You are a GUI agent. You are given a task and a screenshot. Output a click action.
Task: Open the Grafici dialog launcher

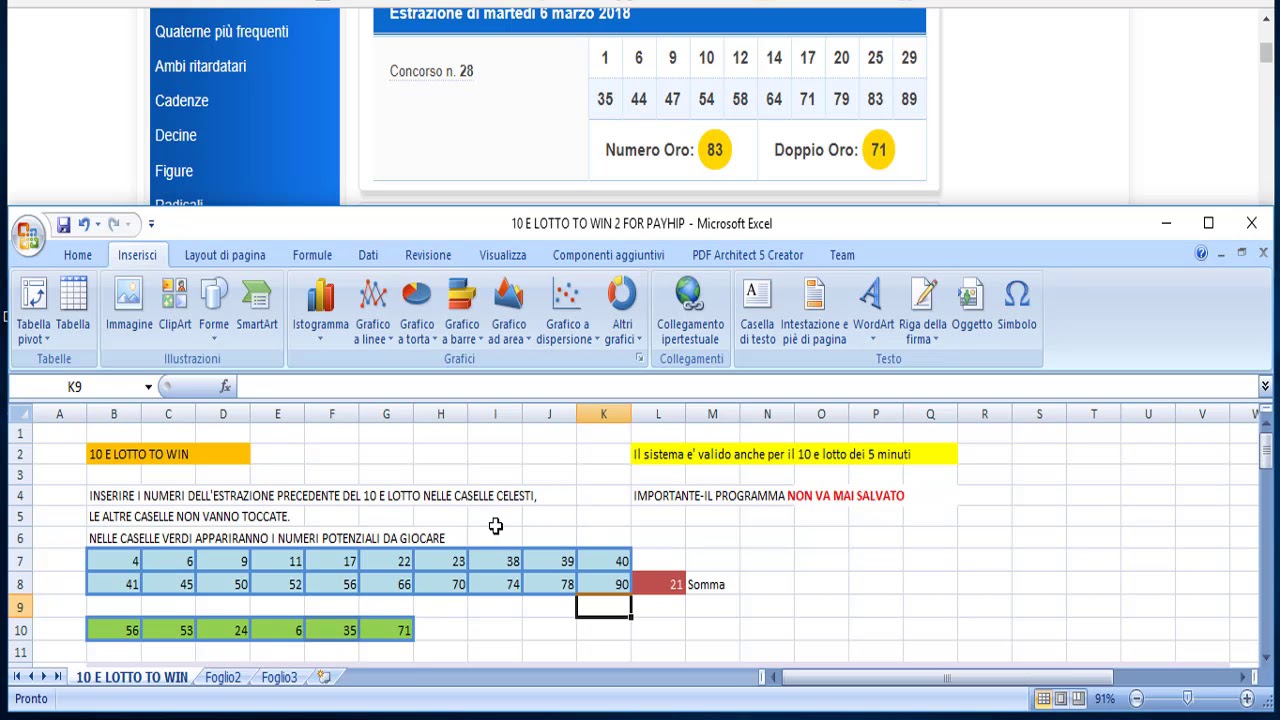[x=639, y=357]
